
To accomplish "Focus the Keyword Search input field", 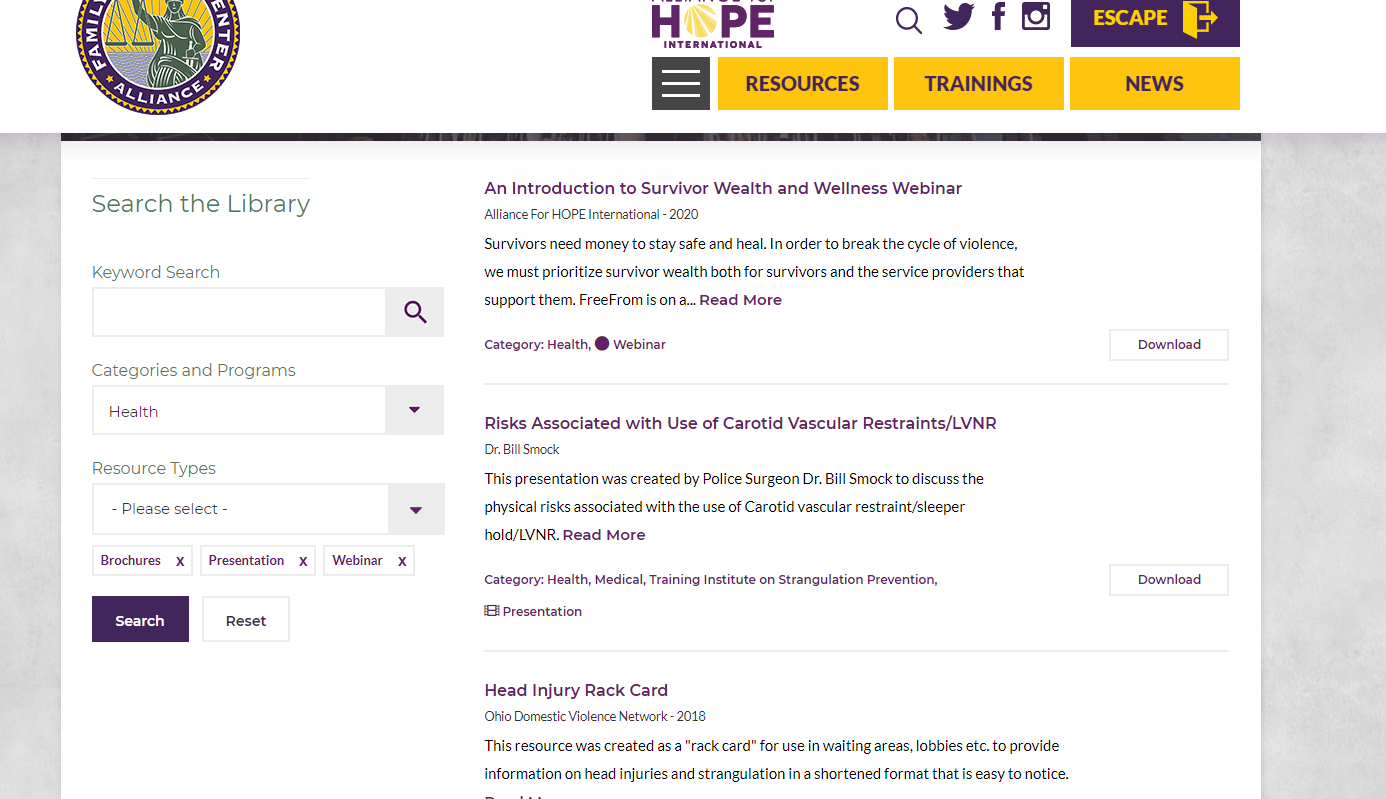I will click(239, 312).
